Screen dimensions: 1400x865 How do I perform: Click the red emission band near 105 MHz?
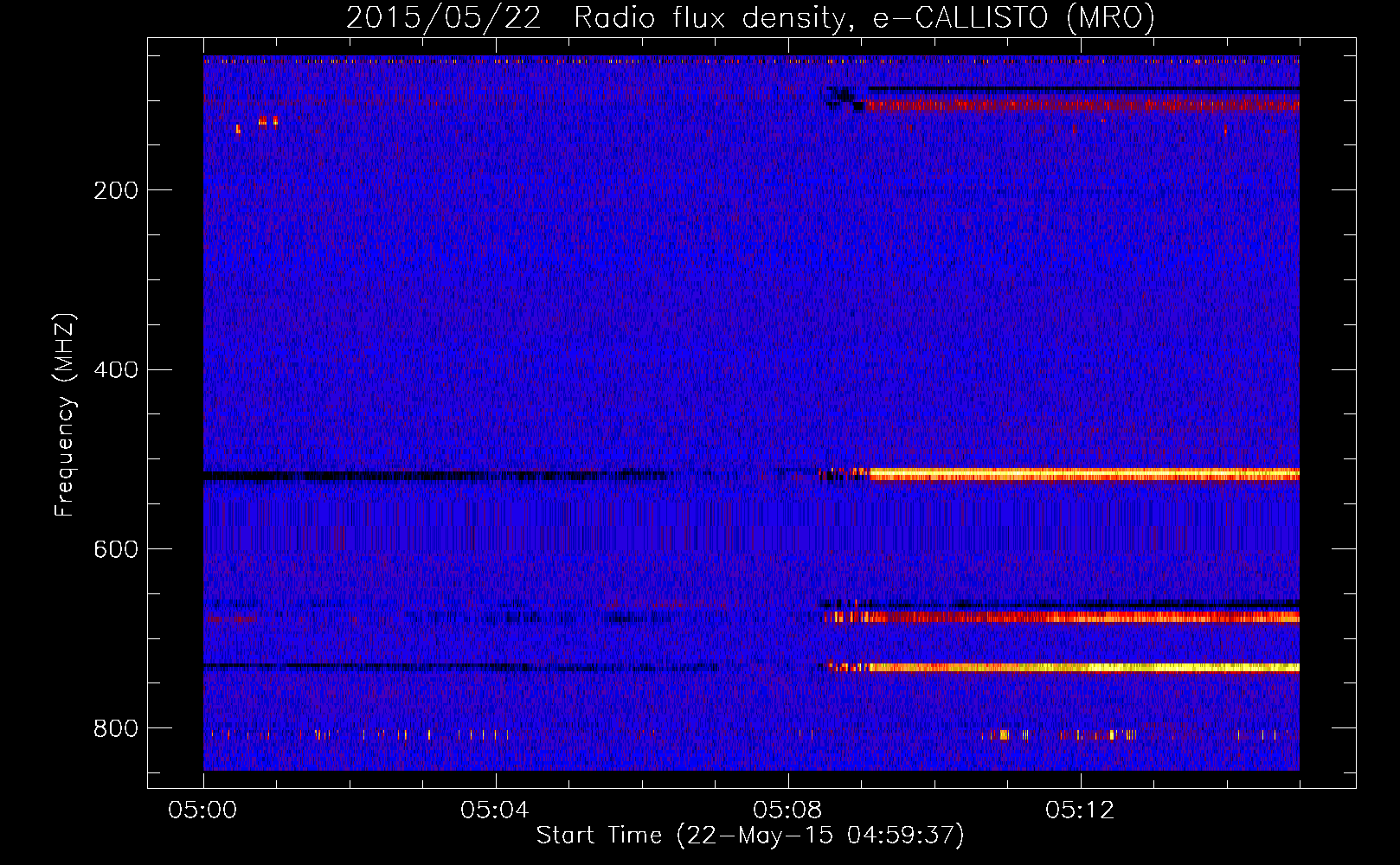point(1083,106)
